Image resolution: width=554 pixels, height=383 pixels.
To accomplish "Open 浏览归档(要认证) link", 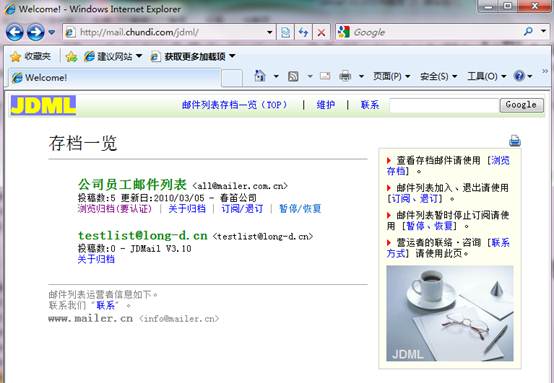I will click(x=115, y=208).
